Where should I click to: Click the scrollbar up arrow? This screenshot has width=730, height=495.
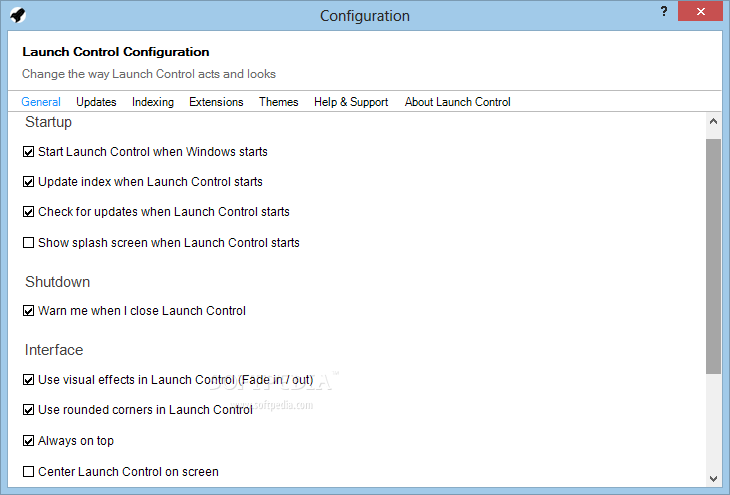(x=713, y=122)
